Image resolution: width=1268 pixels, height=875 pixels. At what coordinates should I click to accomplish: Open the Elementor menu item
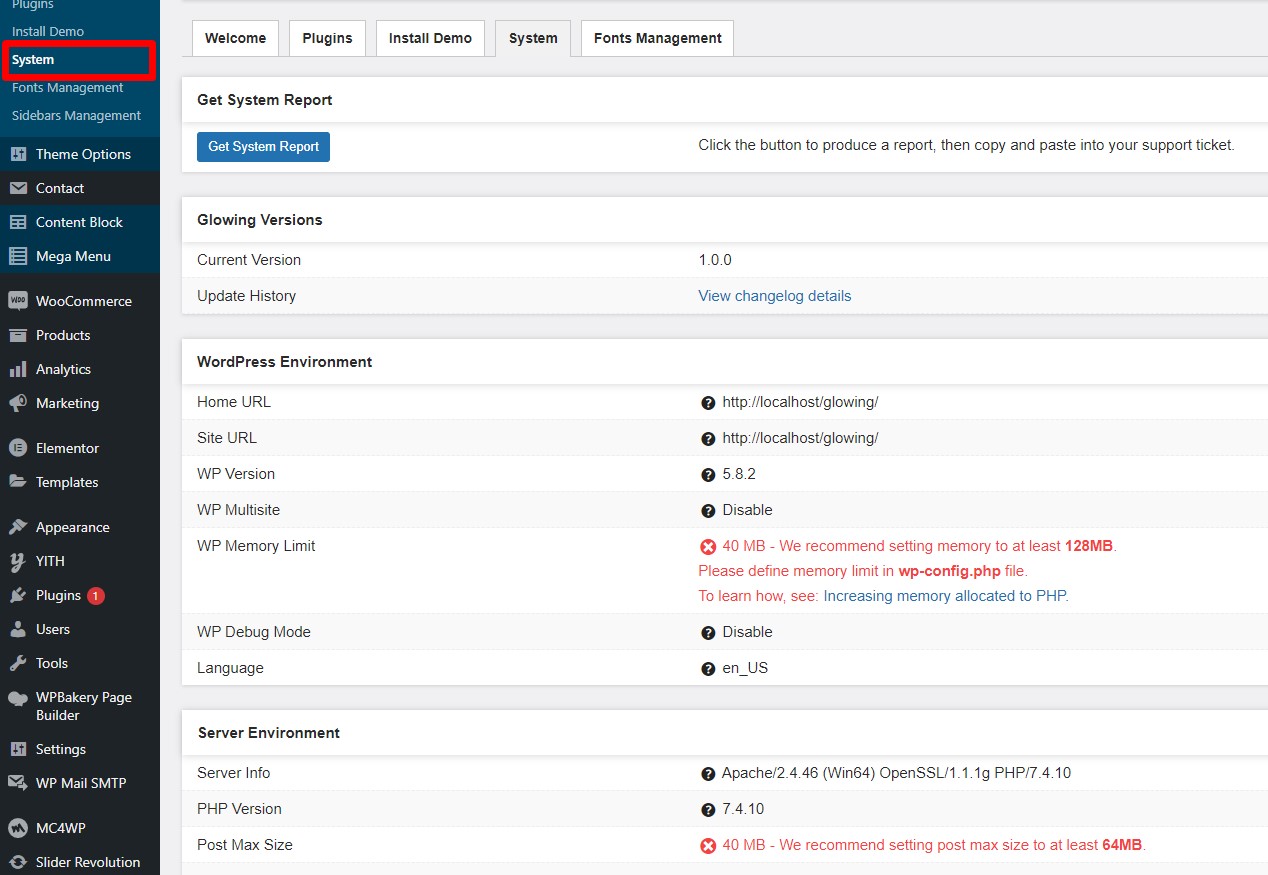(x=80, y=448)
